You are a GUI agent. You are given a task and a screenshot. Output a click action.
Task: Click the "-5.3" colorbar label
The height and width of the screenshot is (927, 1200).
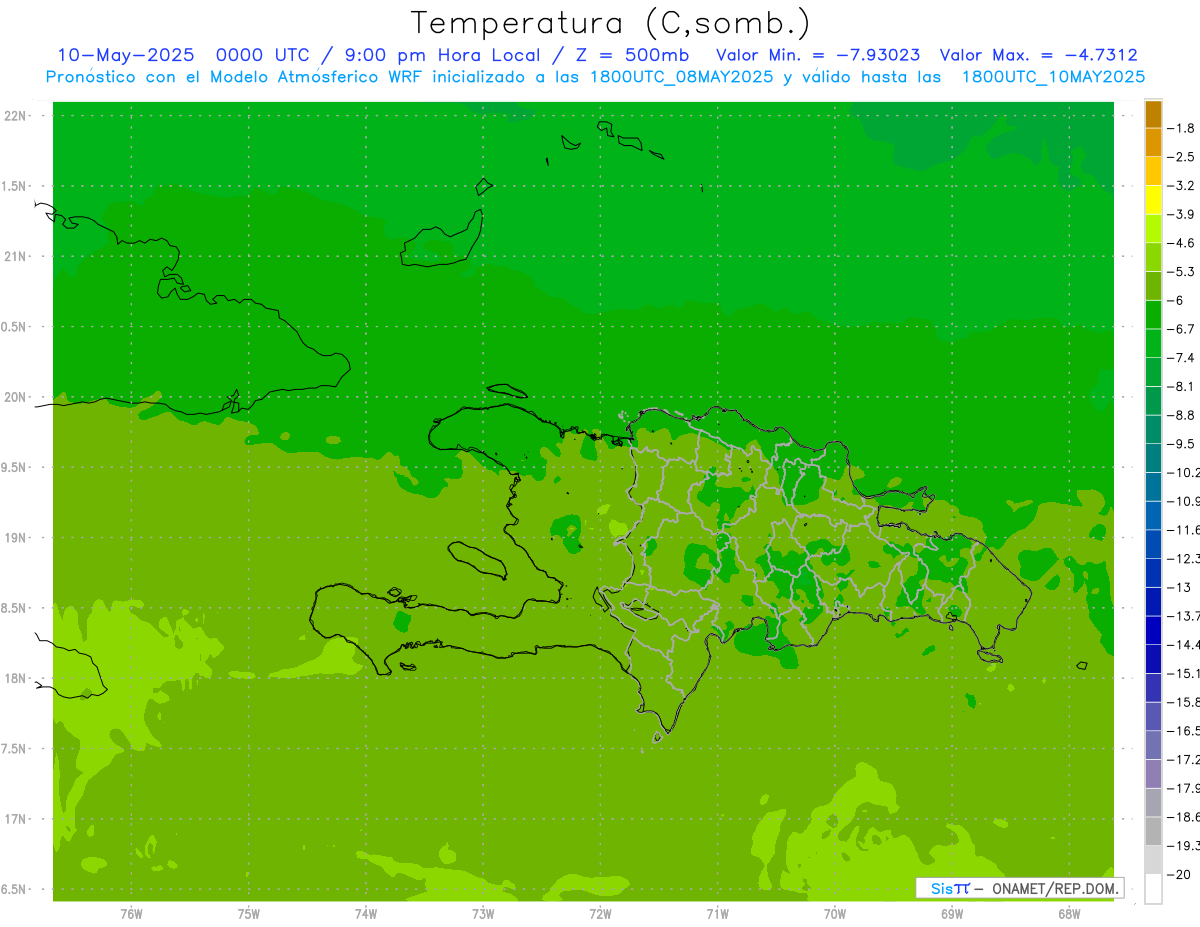(1182, 272)
